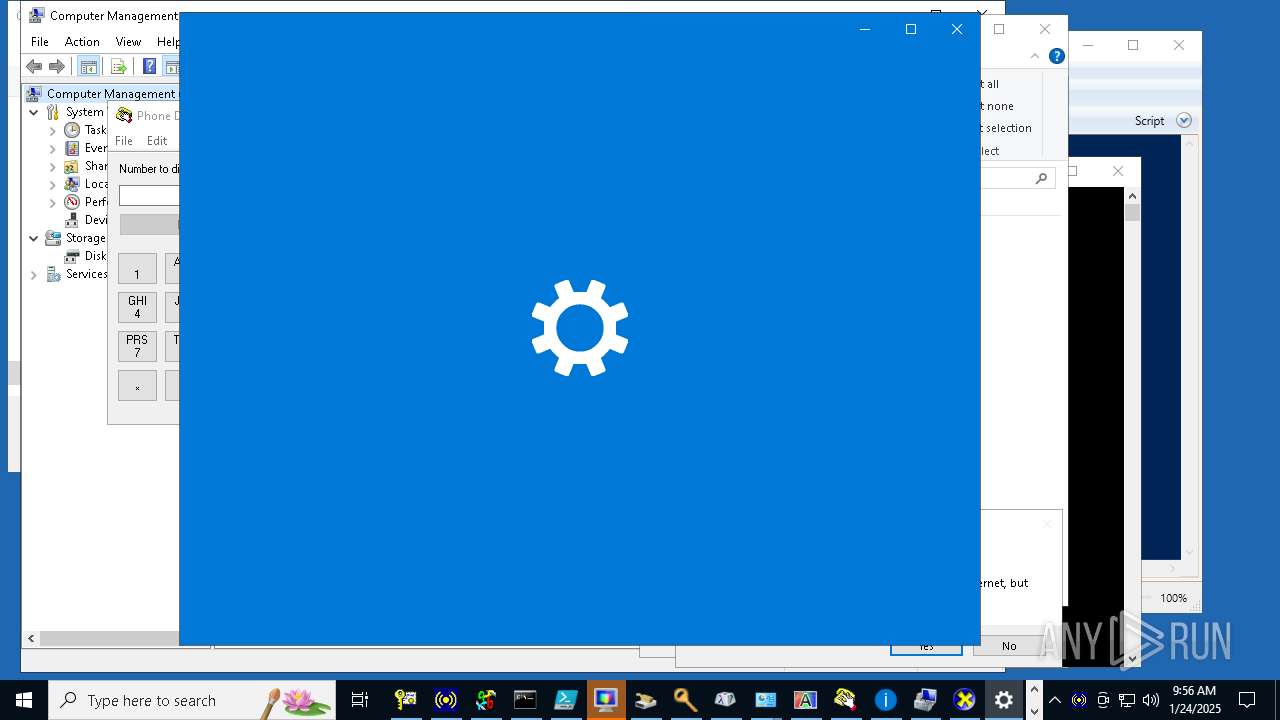This screenshot has height=720, width=1280.
Task: Open PowerShell taskbar icon
Action: tap(565, 700)
